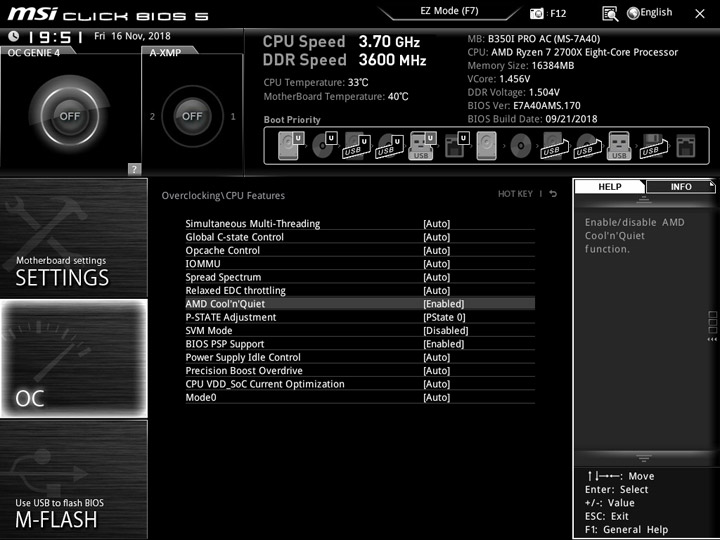The width and height of the screenshot is (720, 540).
Task: Open the SETTINGS motherboard settings menu
Action: click(x=73, y=238)
